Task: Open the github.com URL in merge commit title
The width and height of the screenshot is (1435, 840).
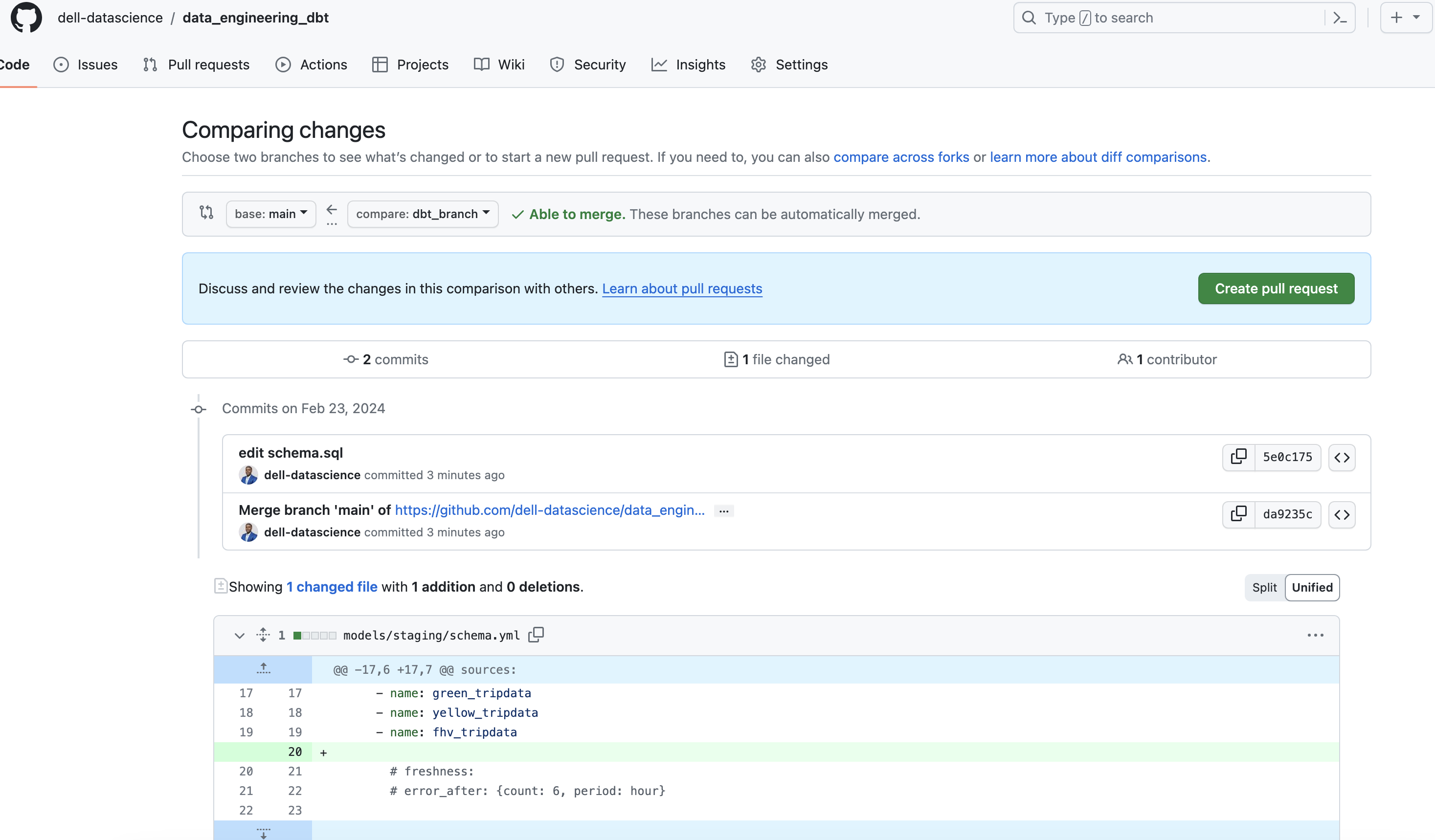Action: [550, 510]
